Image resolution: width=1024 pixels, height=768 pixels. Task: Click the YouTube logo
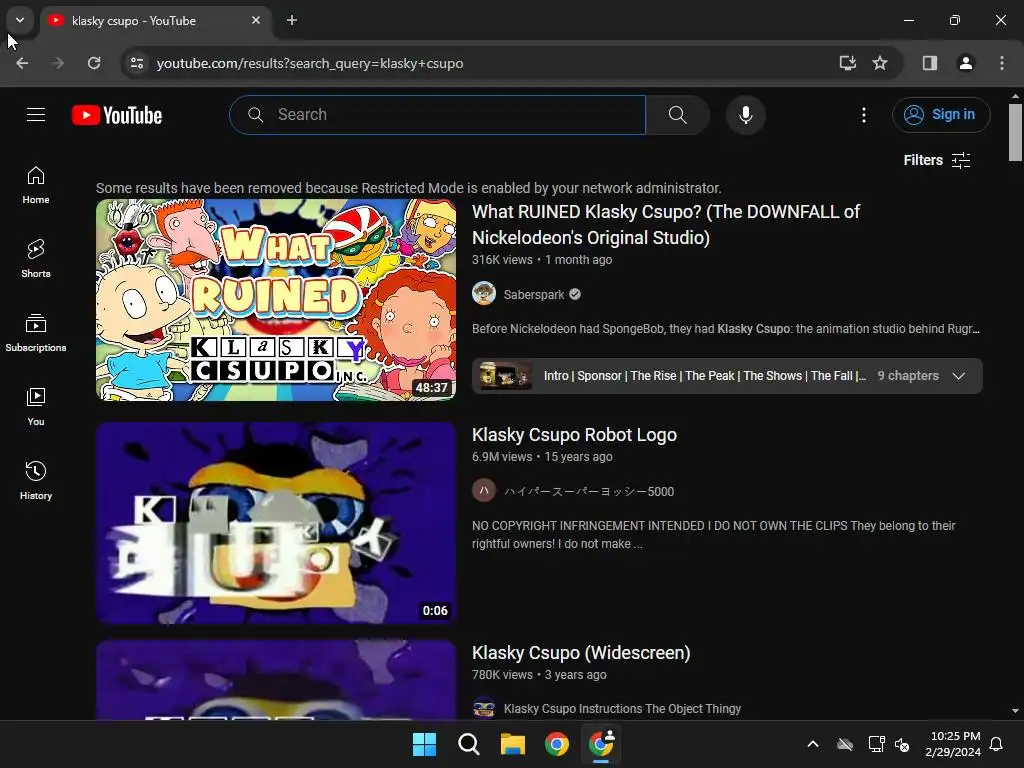click(117, 115)
